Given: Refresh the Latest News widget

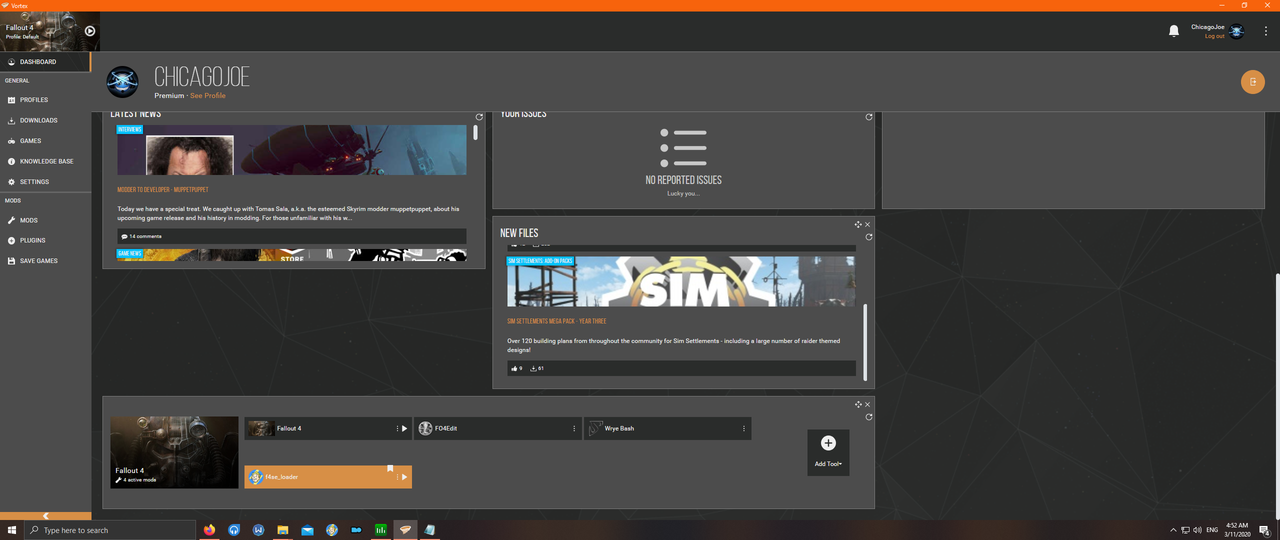Looking at the screenshot, I should 479,117.
